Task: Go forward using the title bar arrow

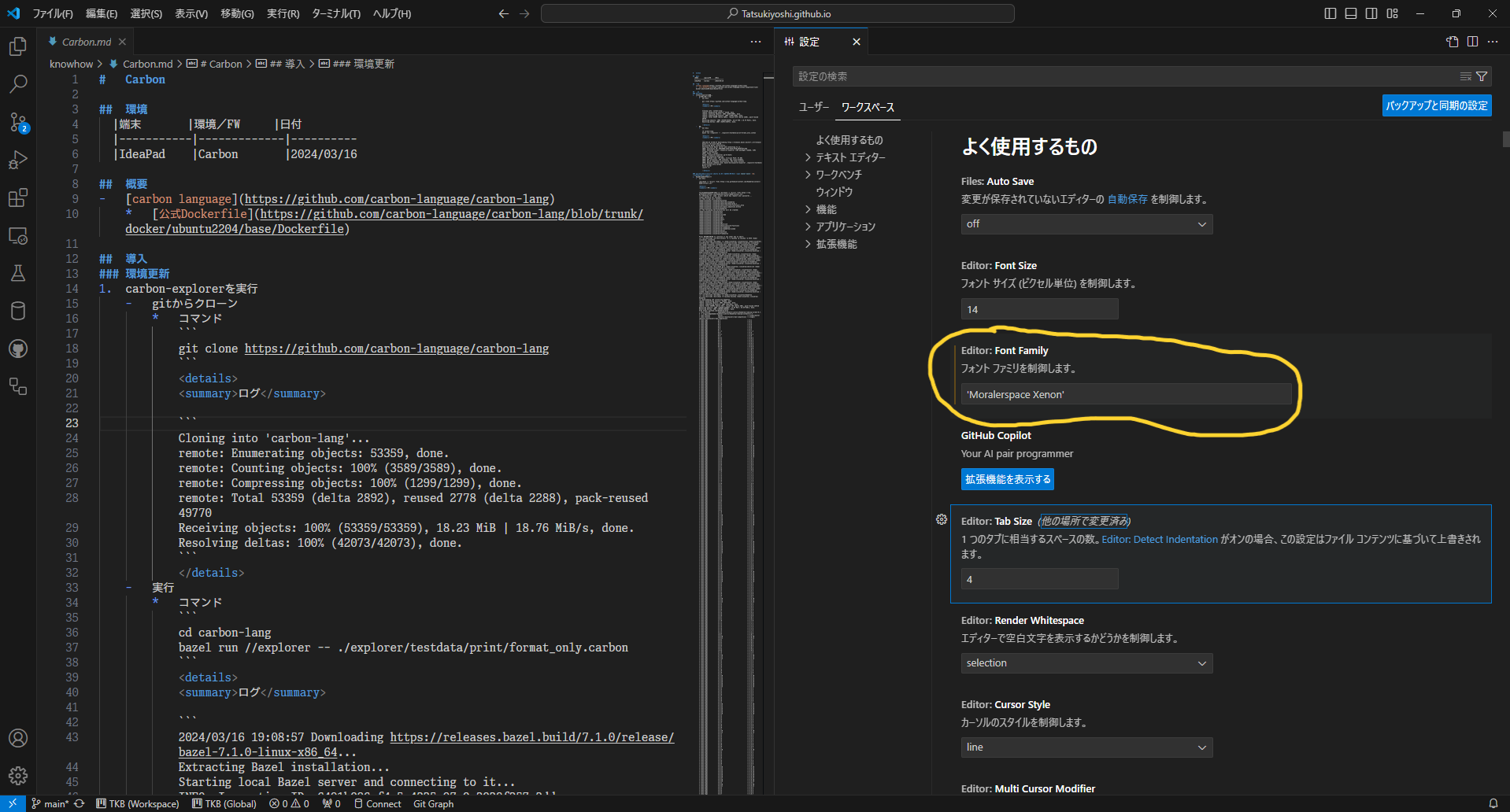Action: pyautogui.click(x=524, y=13)
